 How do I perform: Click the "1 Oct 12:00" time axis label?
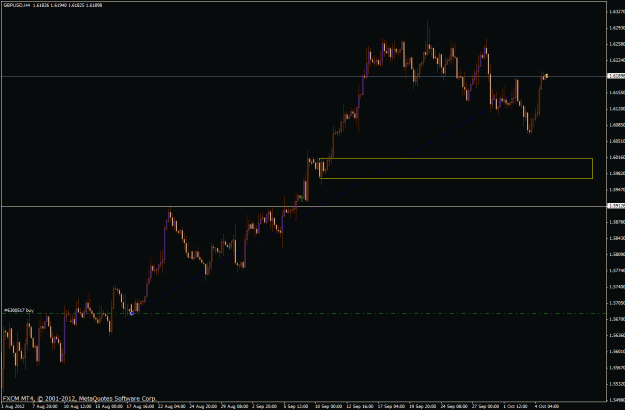click(x=517, y=406)
